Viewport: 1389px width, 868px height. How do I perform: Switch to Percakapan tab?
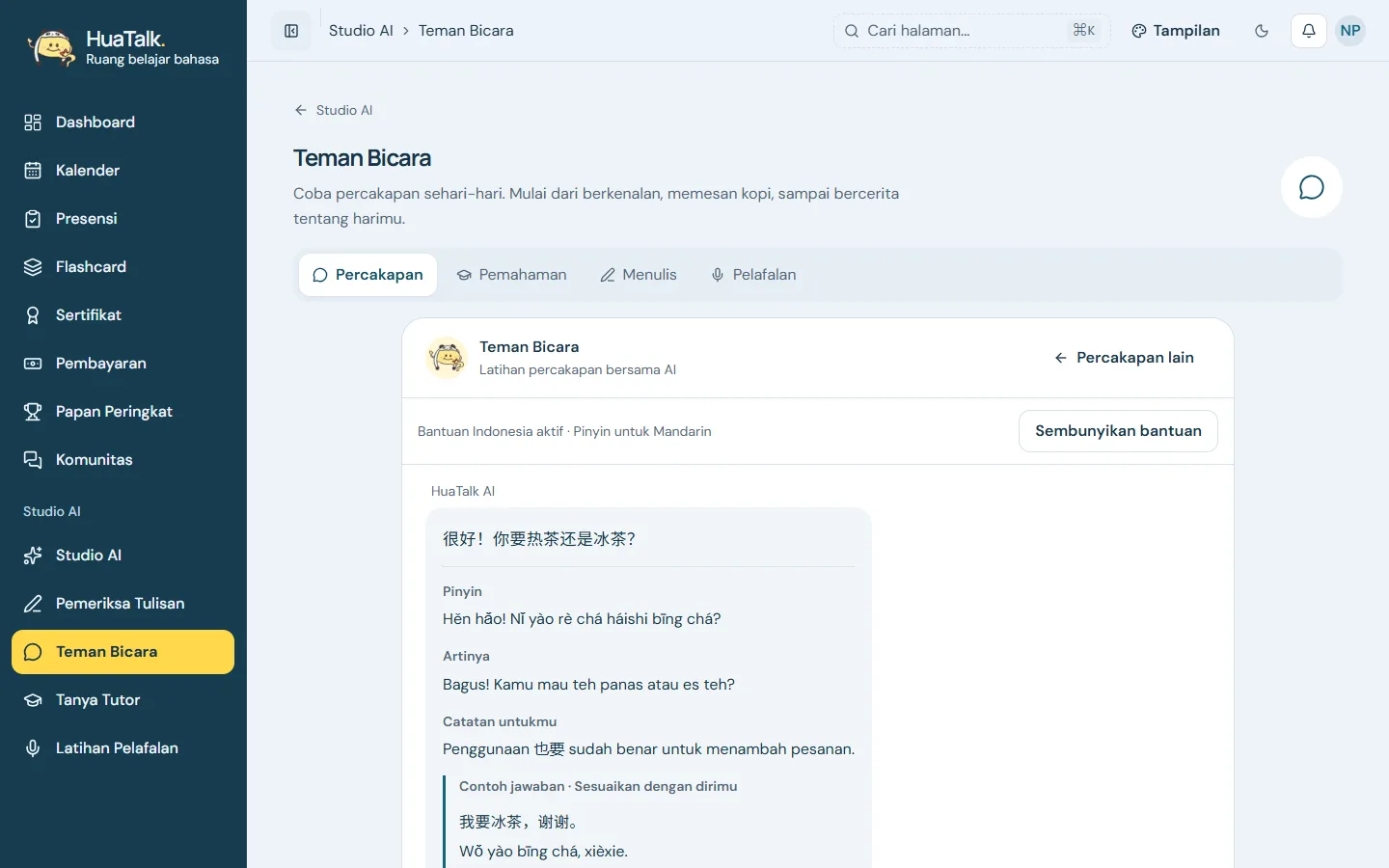coord(368,275)
